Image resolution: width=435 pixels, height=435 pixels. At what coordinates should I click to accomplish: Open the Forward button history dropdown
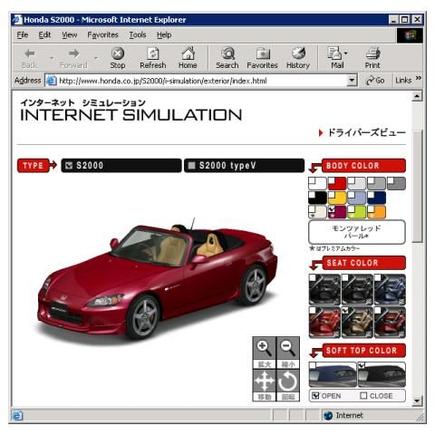pos(96,58)
